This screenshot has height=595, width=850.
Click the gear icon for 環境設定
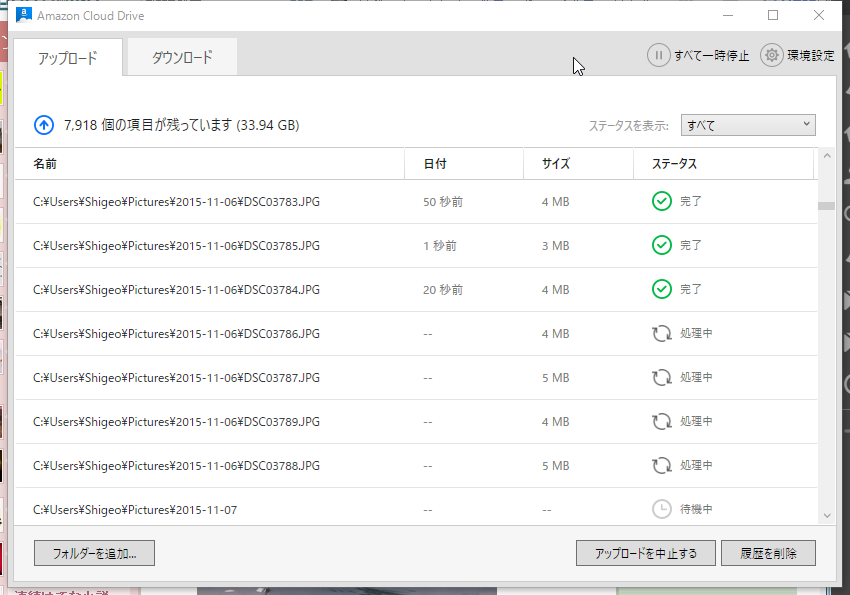tap(771, 55)
